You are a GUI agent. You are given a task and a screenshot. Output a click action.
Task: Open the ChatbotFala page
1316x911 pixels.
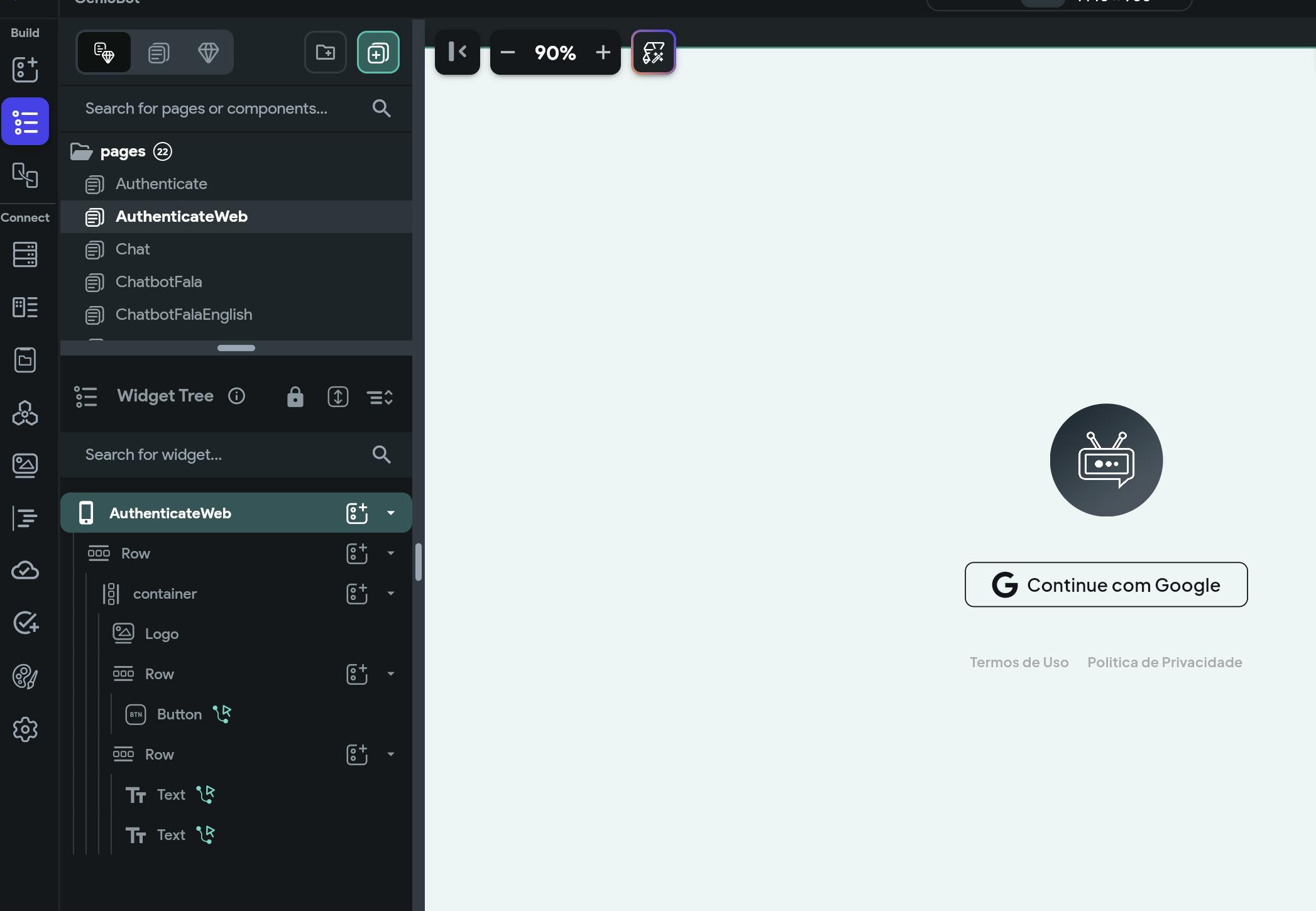[x=236, y=282]
